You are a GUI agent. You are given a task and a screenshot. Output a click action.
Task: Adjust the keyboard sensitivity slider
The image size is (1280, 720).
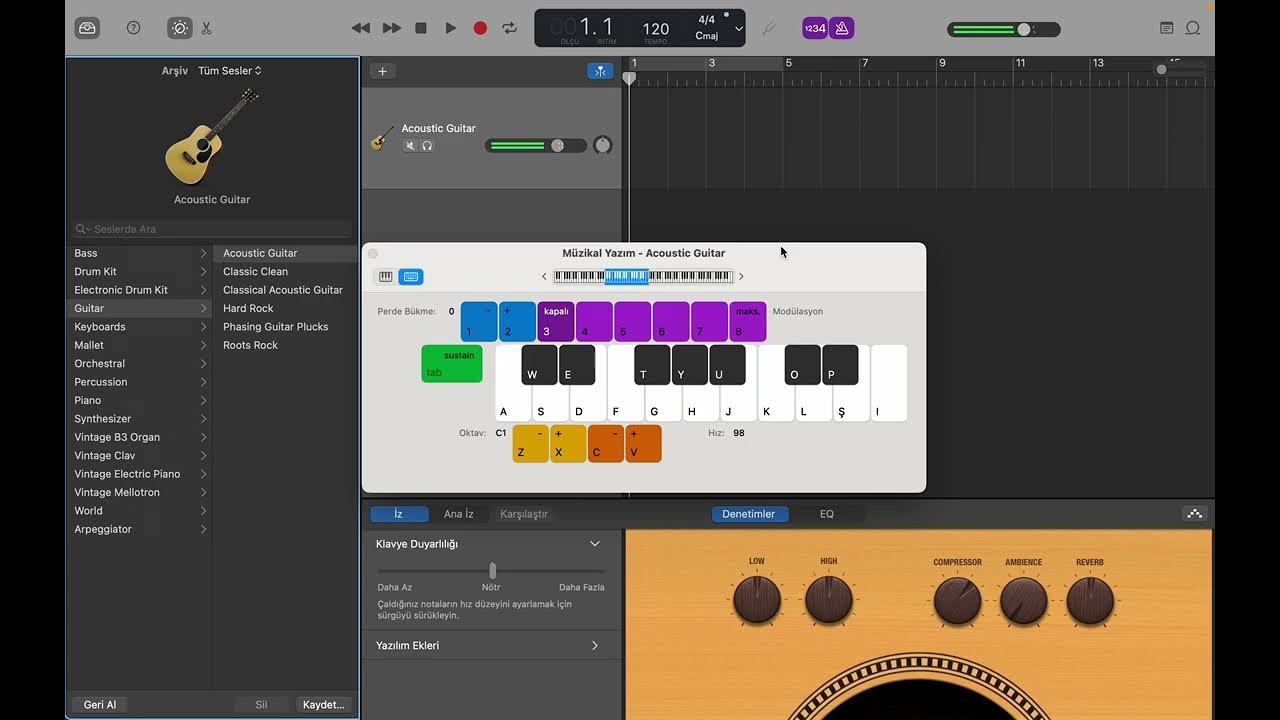pos(491,571)
